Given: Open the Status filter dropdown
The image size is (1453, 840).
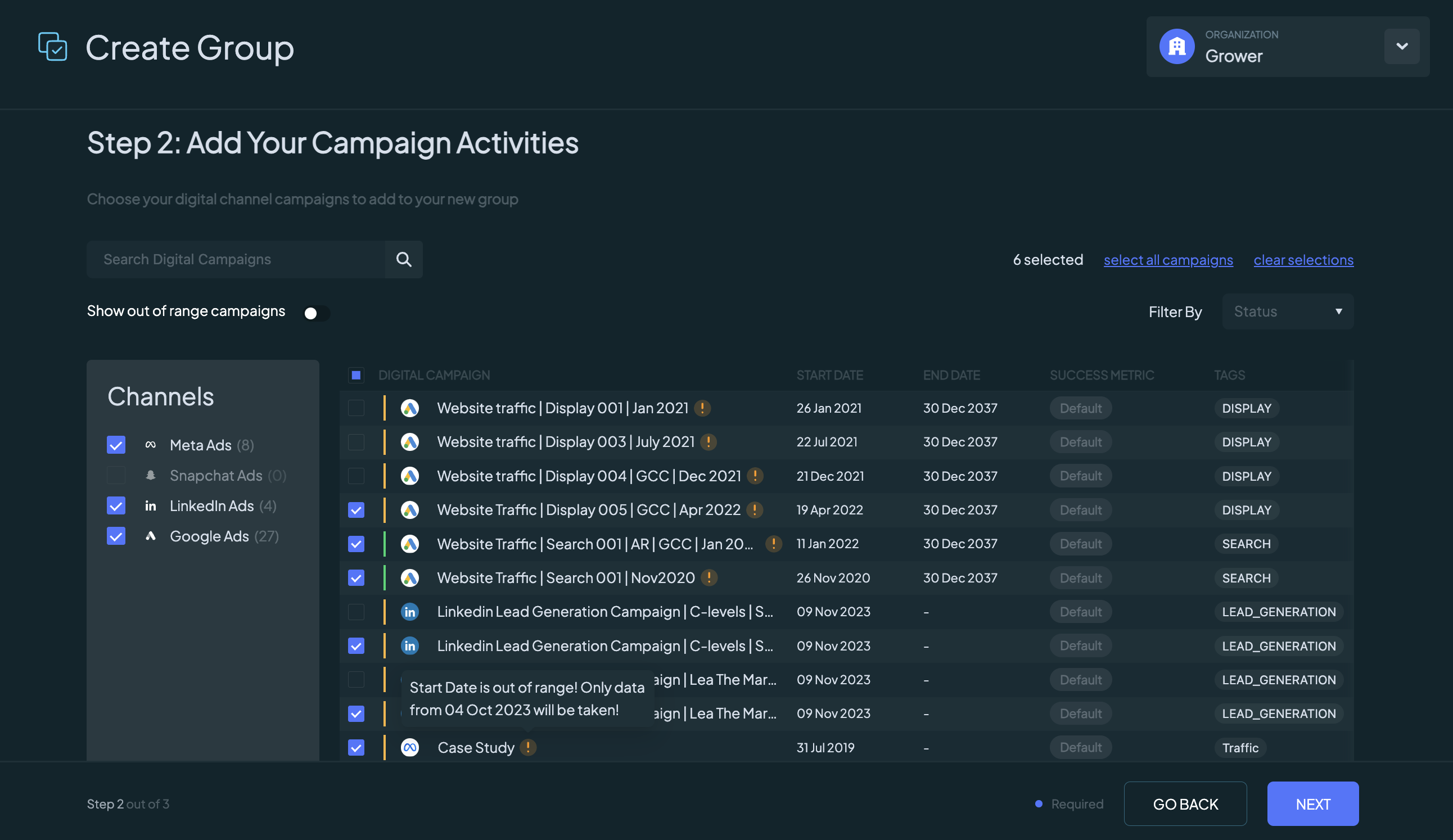Looking at the screenshot, I should pos(1287,311).
